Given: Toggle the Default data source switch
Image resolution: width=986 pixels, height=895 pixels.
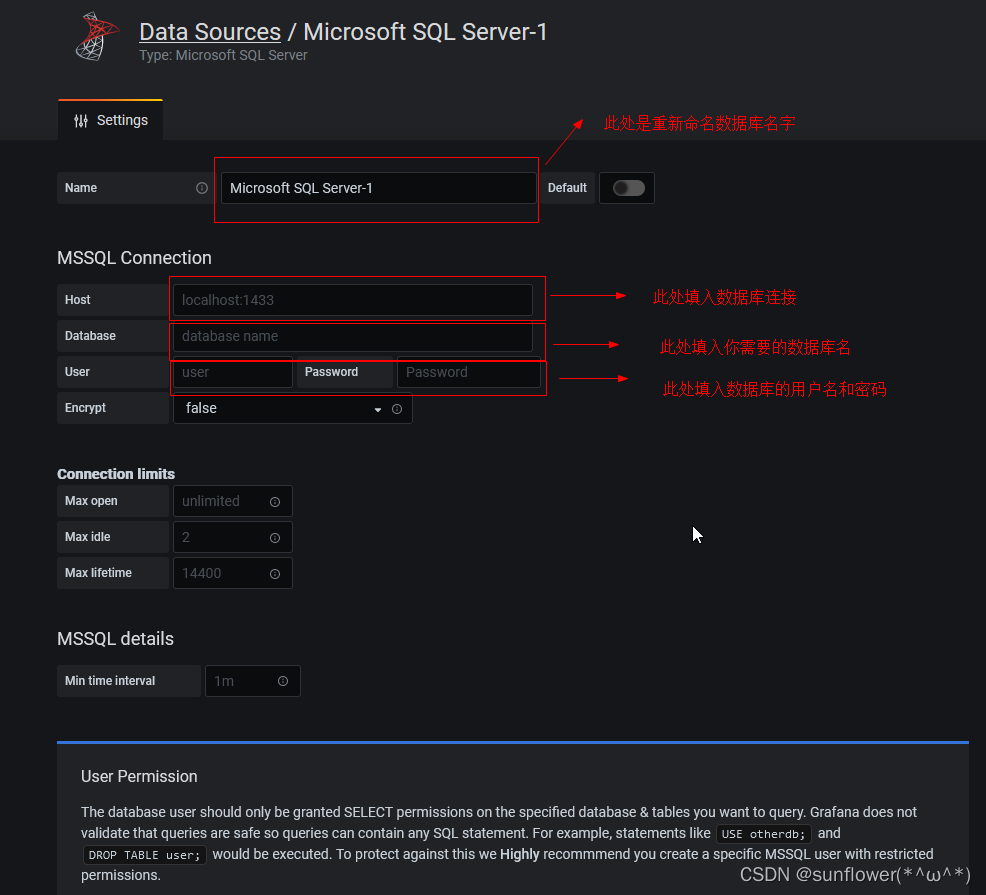Looking at the screenshot, I should pos(629,188).
